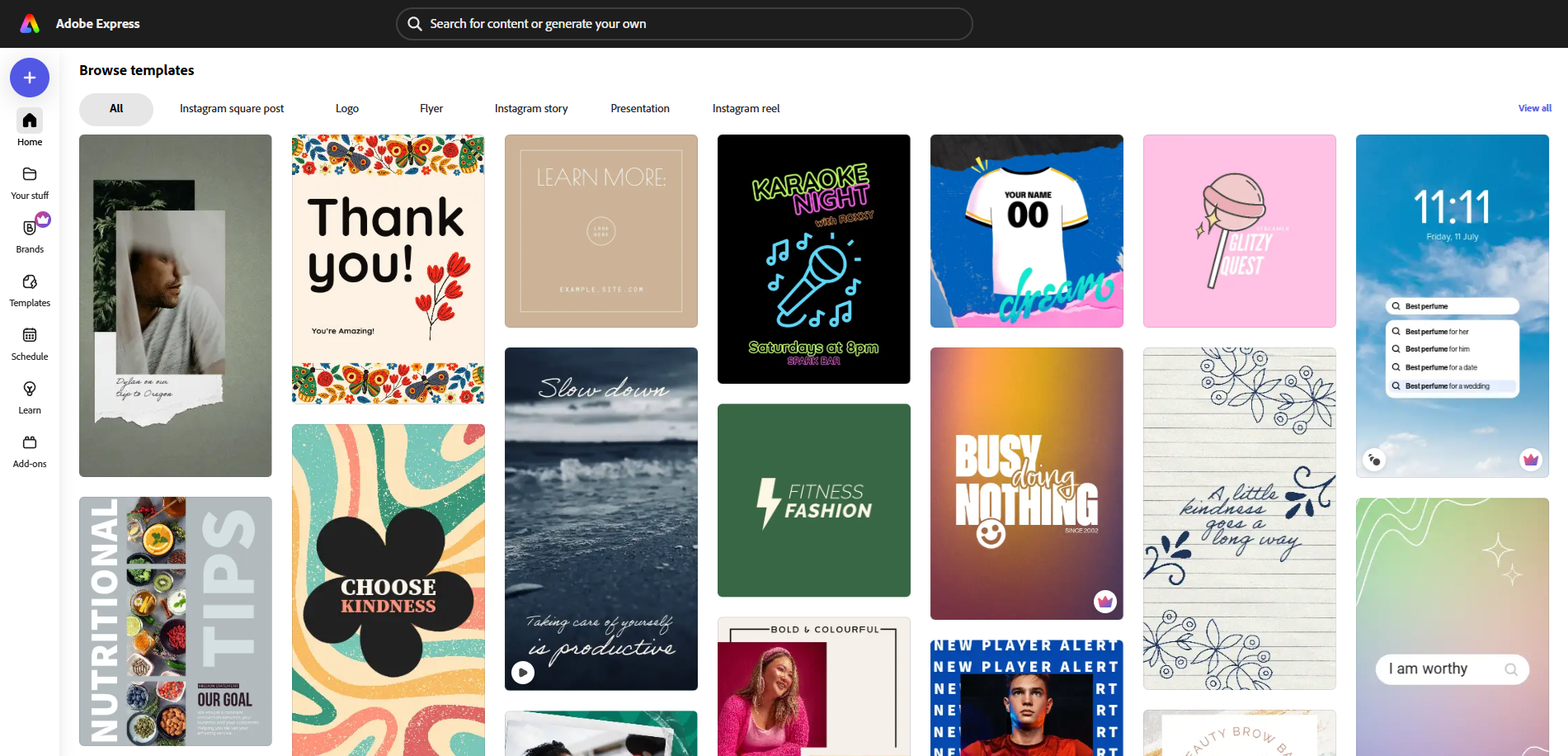The height and width of the screenshot is (756, 1568).
Task: Open the Add-ons sidebar icon
Action: (x=30, y=442)
